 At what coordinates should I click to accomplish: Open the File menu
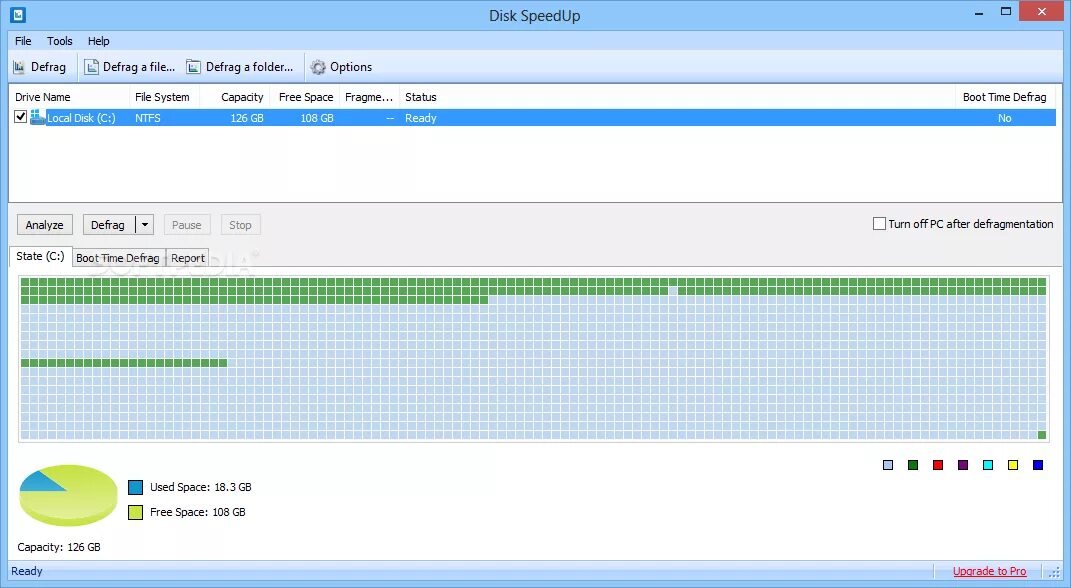click(x=23, y=41)
